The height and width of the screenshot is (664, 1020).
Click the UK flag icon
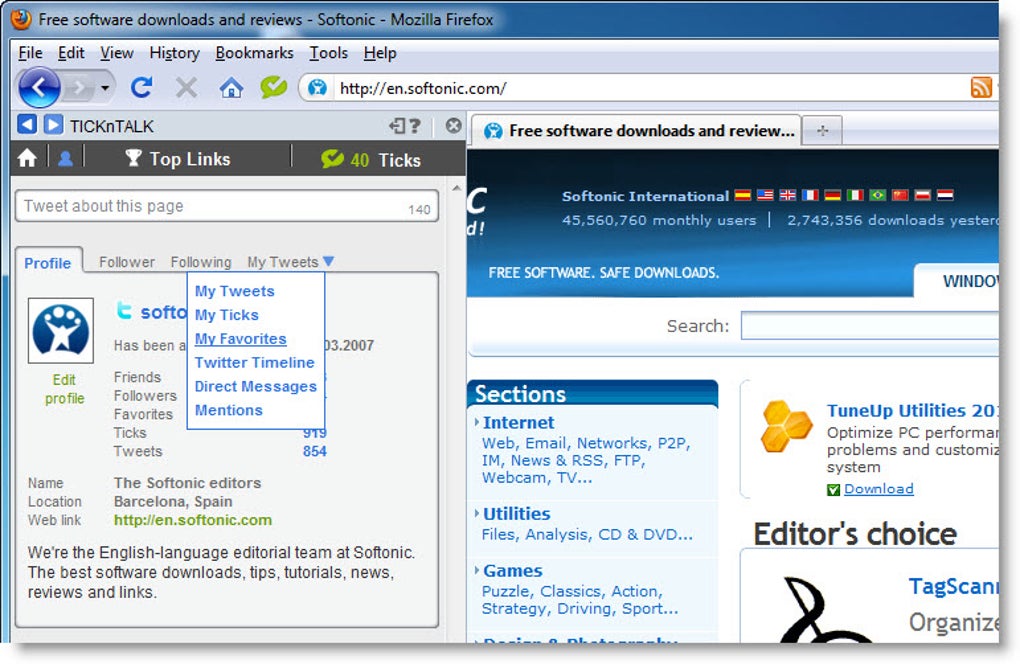[788, 195]
